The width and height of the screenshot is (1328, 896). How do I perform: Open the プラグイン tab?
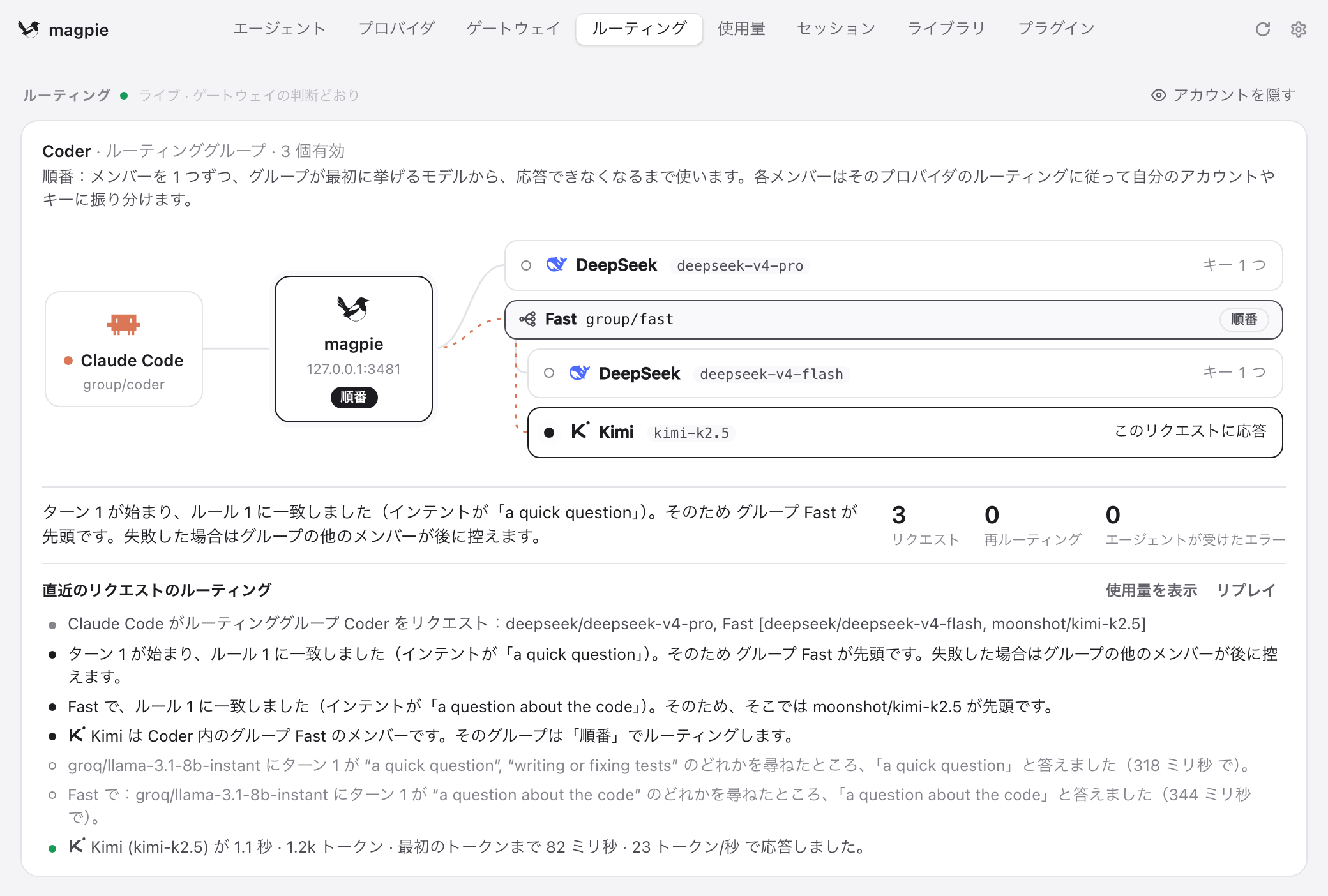coord(1057,29)
